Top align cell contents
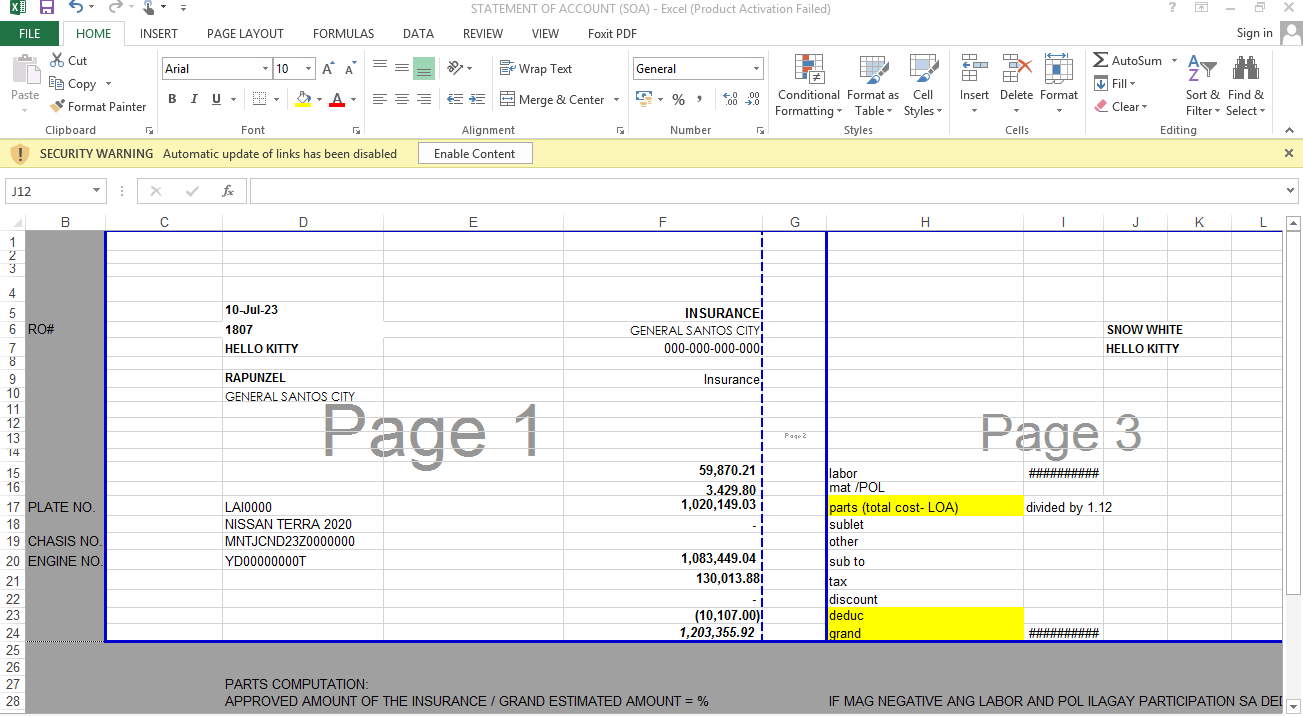The height and width of the screenshot is (716, 1303). (380, 68)
